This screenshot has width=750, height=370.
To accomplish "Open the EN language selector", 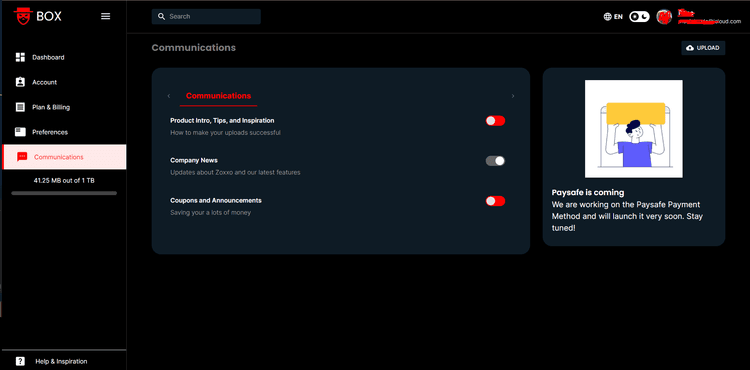I will click(x=613, y=17).
